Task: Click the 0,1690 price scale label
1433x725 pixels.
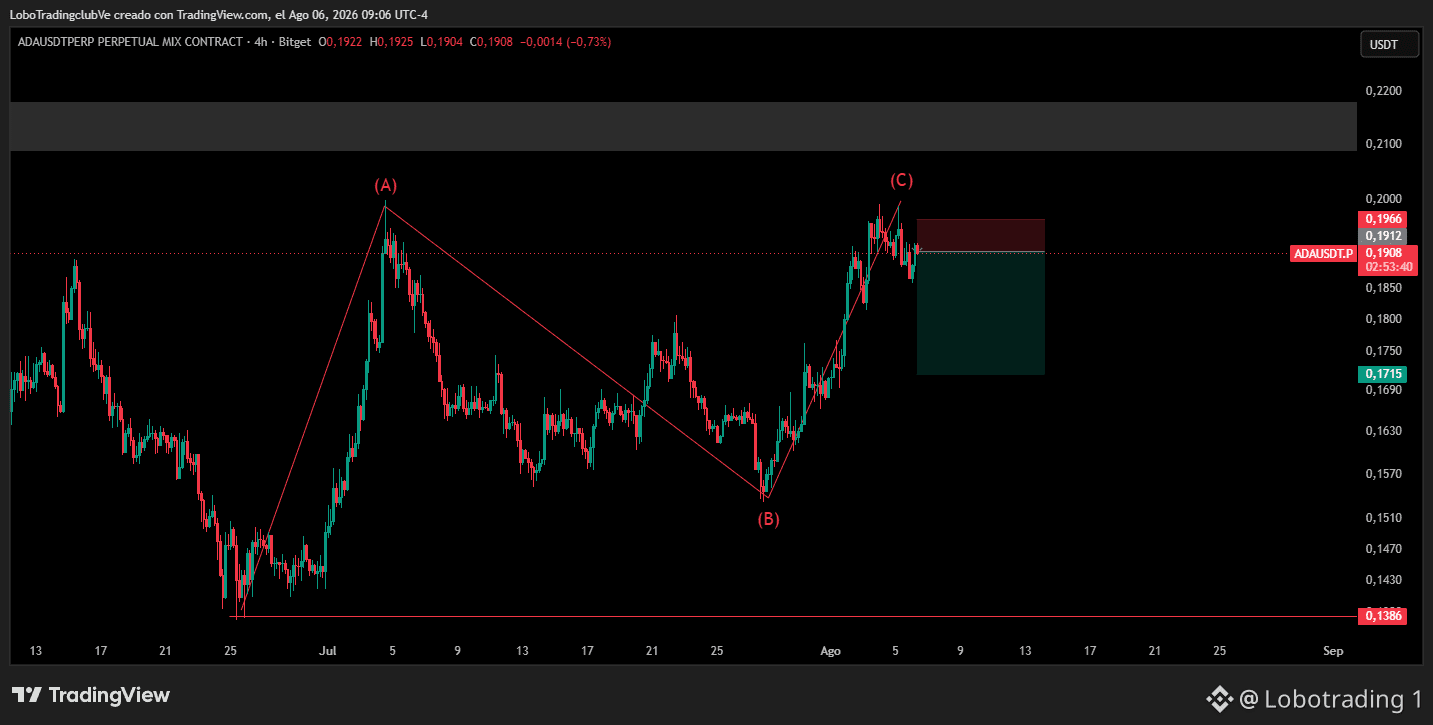Action: [x=1383, y=390]
